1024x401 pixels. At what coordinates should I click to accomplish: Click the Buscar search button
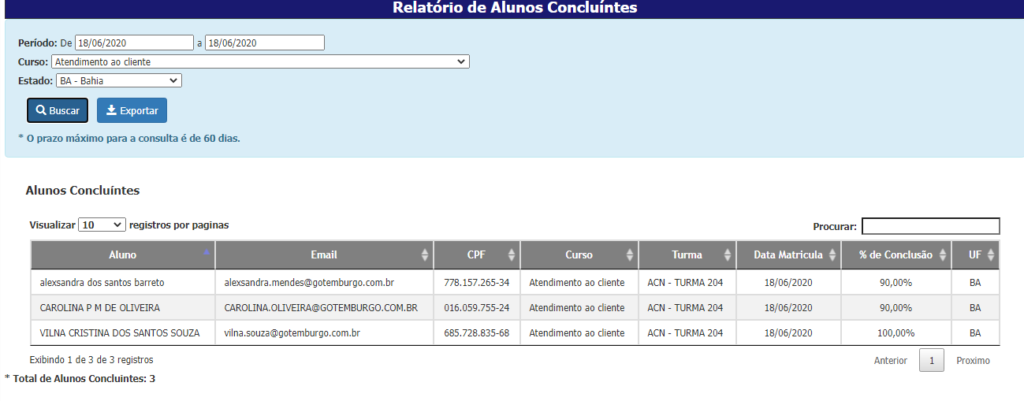click(x=57, y=110)
